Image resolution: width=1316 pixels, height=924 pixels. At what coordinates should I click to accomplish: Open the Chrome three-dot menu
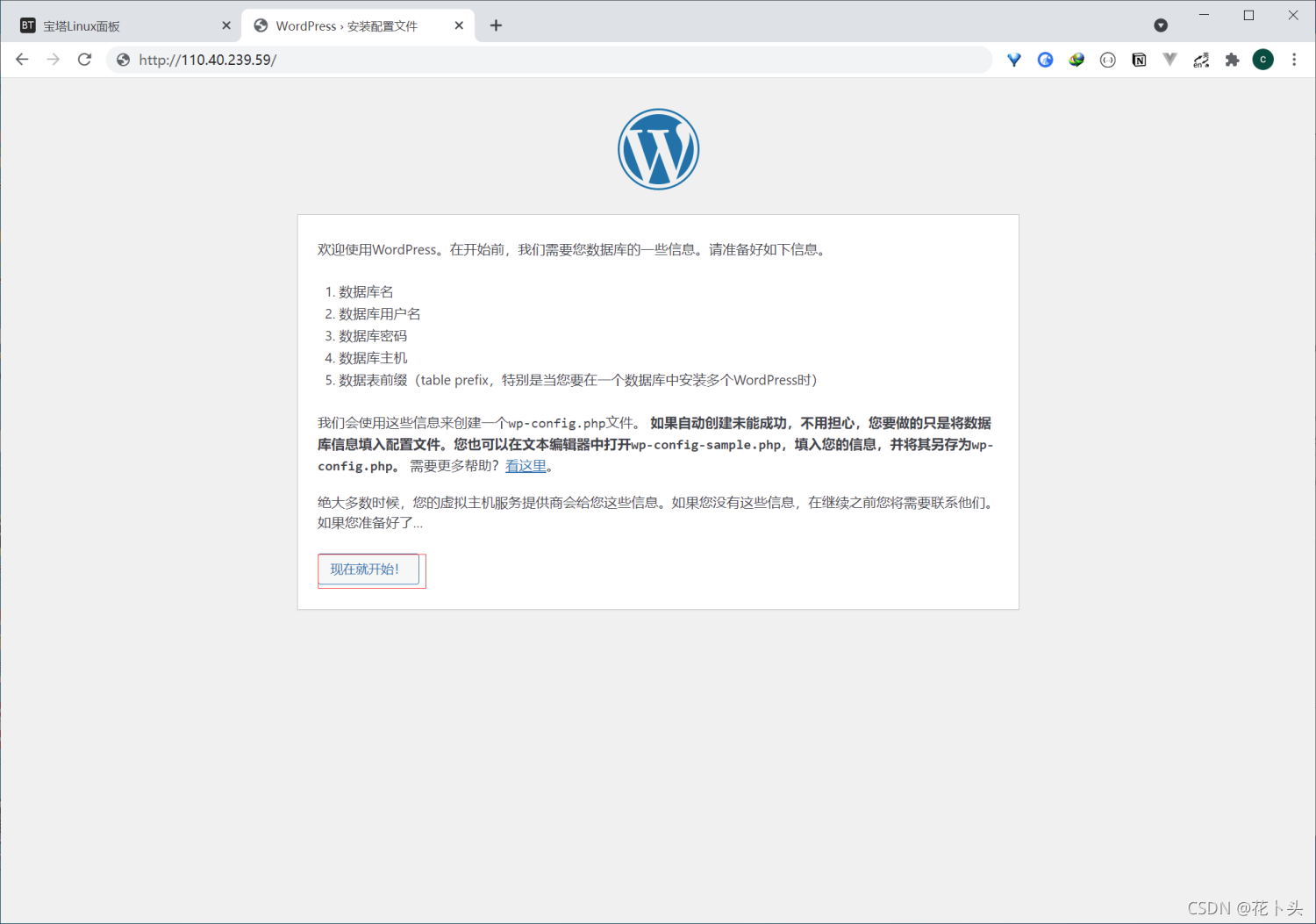pyautogui.click(x=1294, y=60)
